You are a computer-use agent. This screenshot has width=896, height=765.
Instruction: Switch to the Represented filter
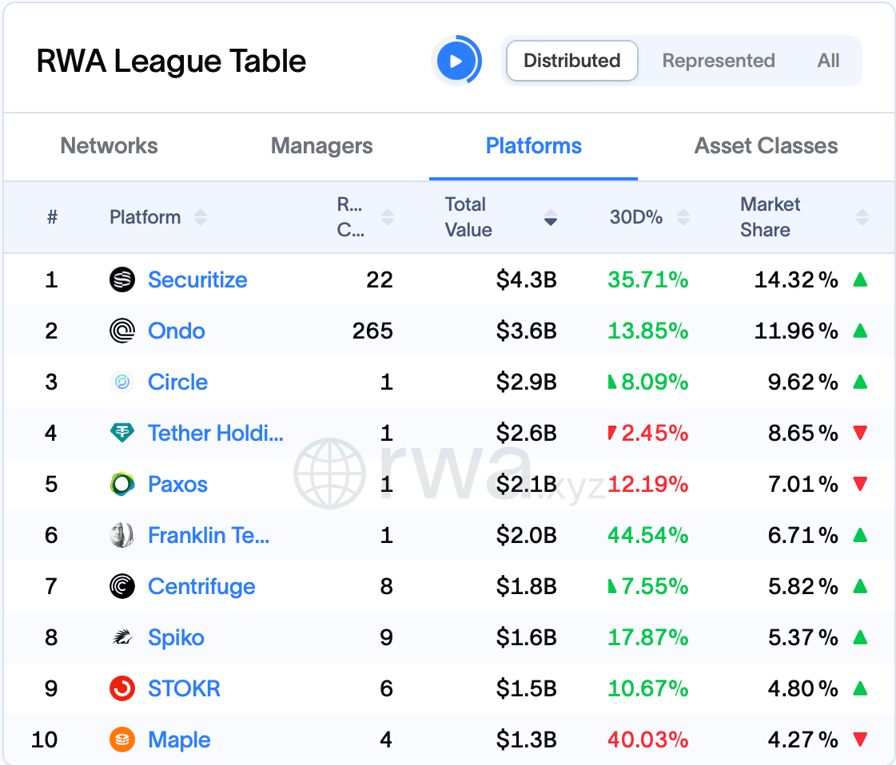pos(718,60)
